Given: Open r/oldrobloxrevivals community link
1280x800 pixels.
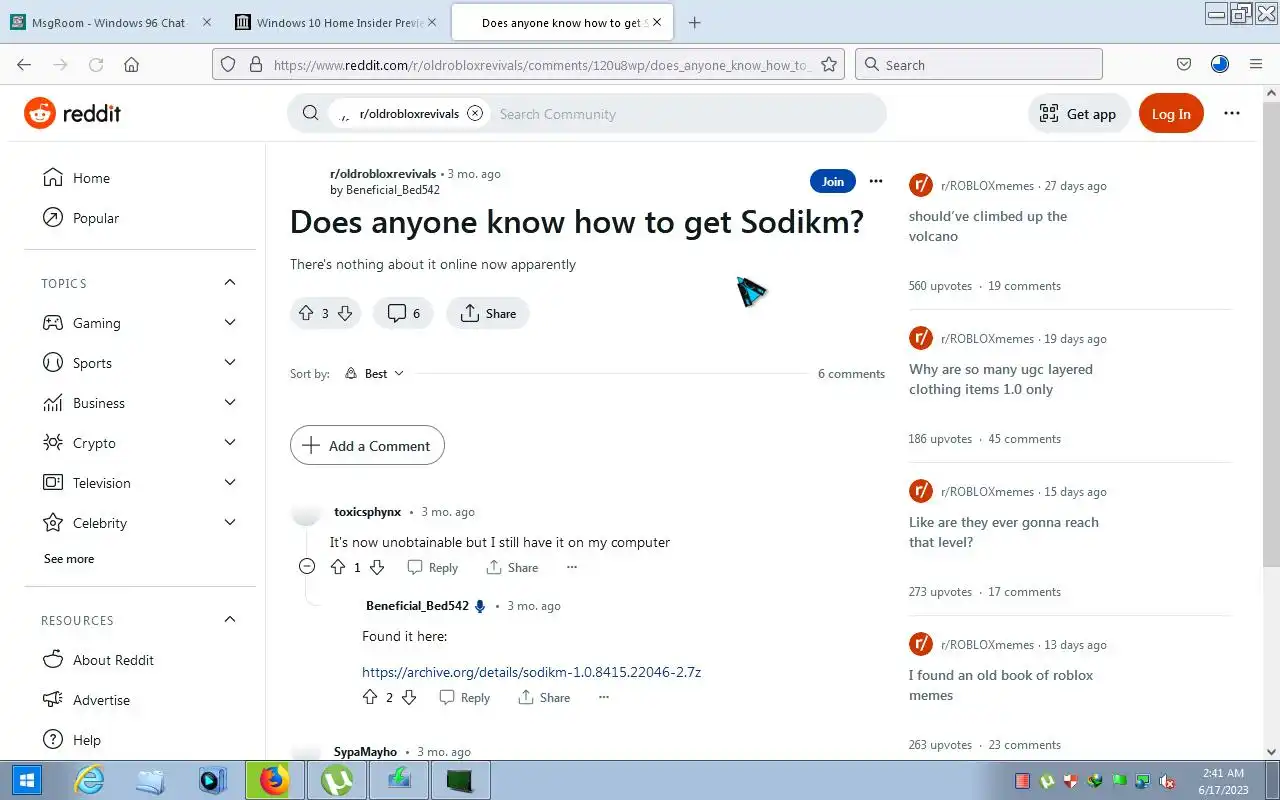Looking at the screenshot, I should click(383, 173).
